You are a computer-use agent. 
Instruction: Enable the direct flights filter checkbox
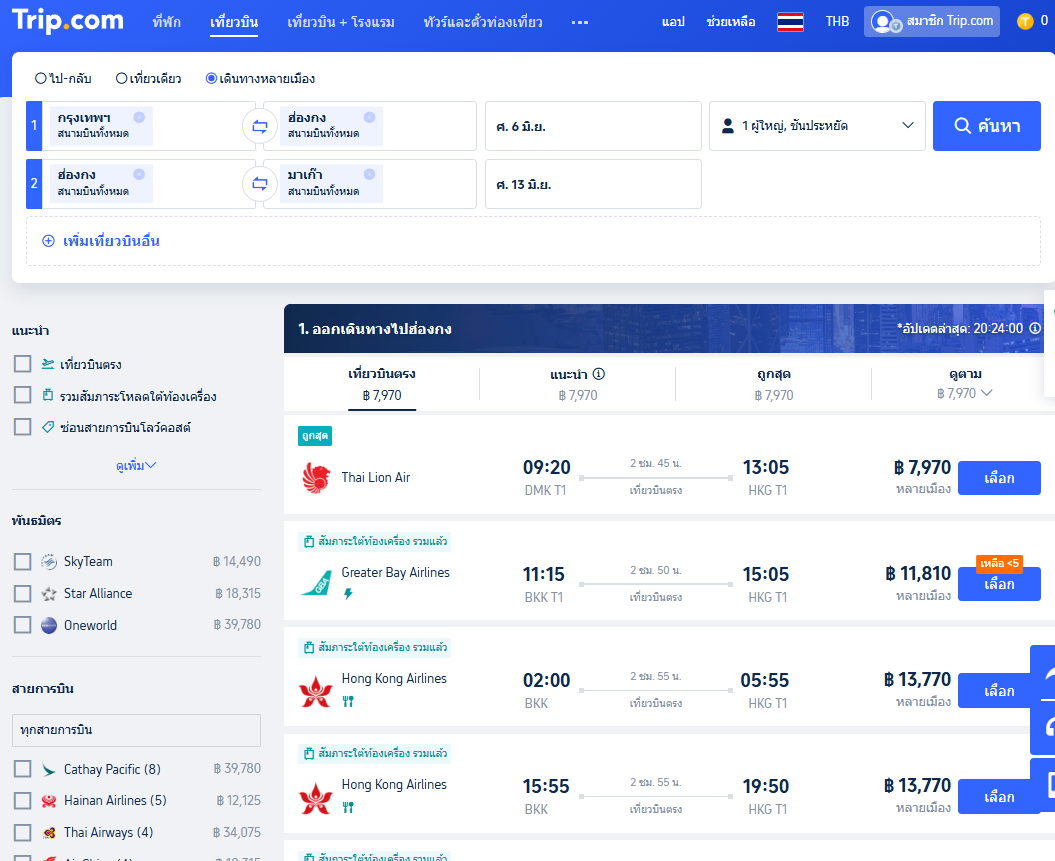23,364
